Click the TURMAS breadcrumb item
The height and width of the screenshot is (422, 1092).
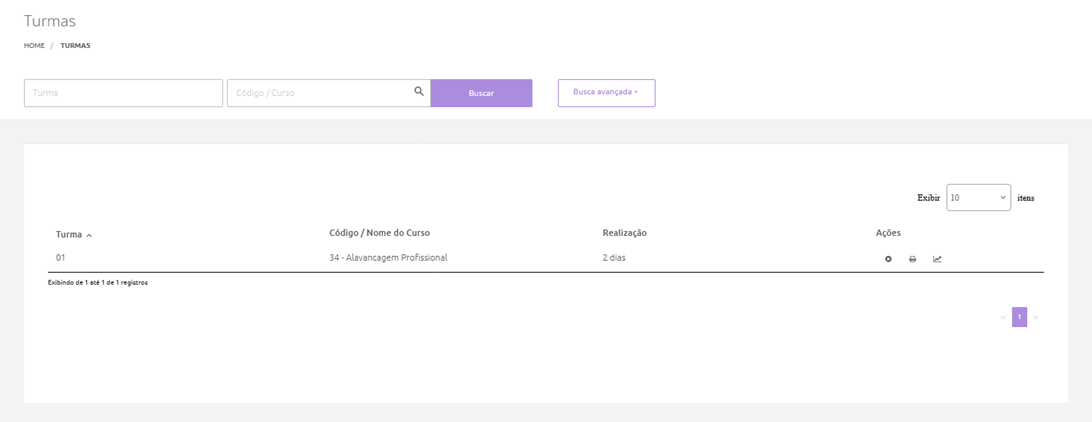pos(75,45)
